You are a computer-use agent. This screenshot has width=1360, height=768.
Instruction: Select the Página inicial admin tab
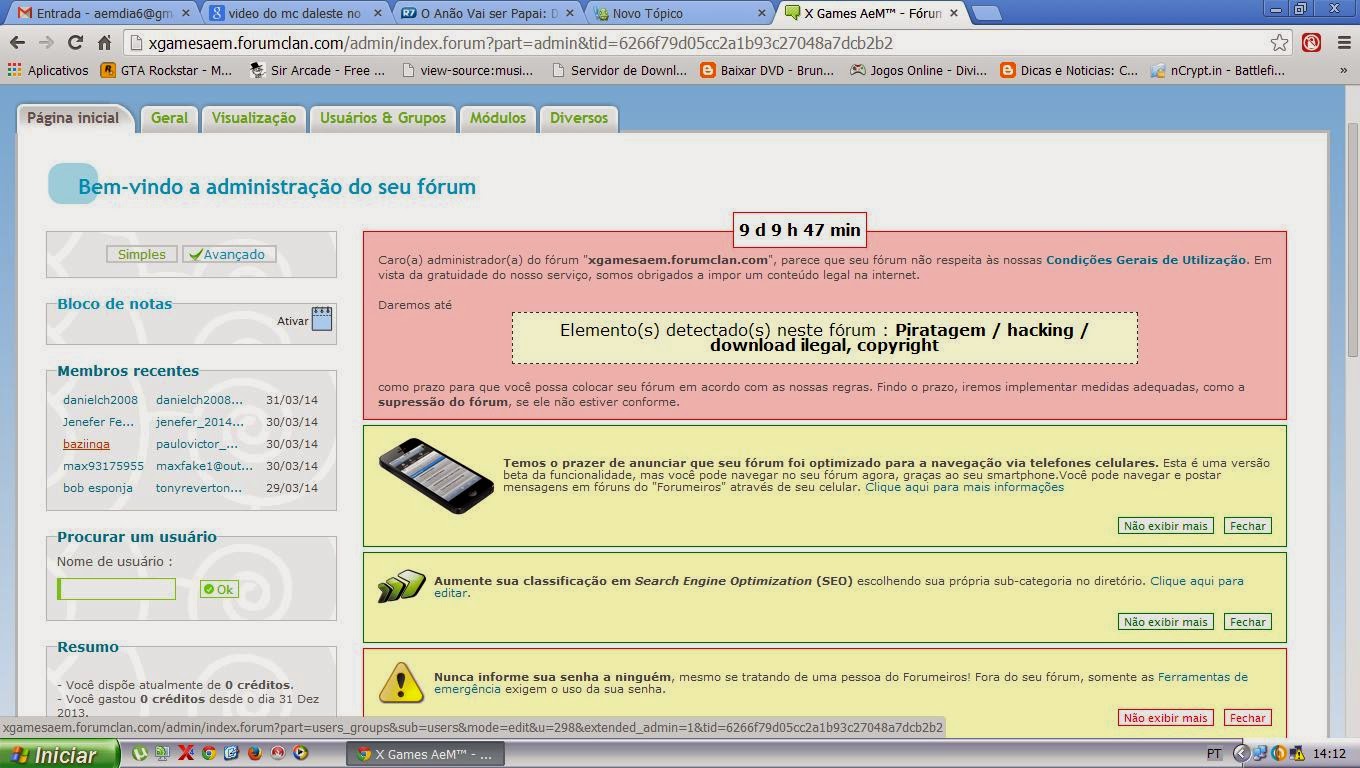(73, 118)
